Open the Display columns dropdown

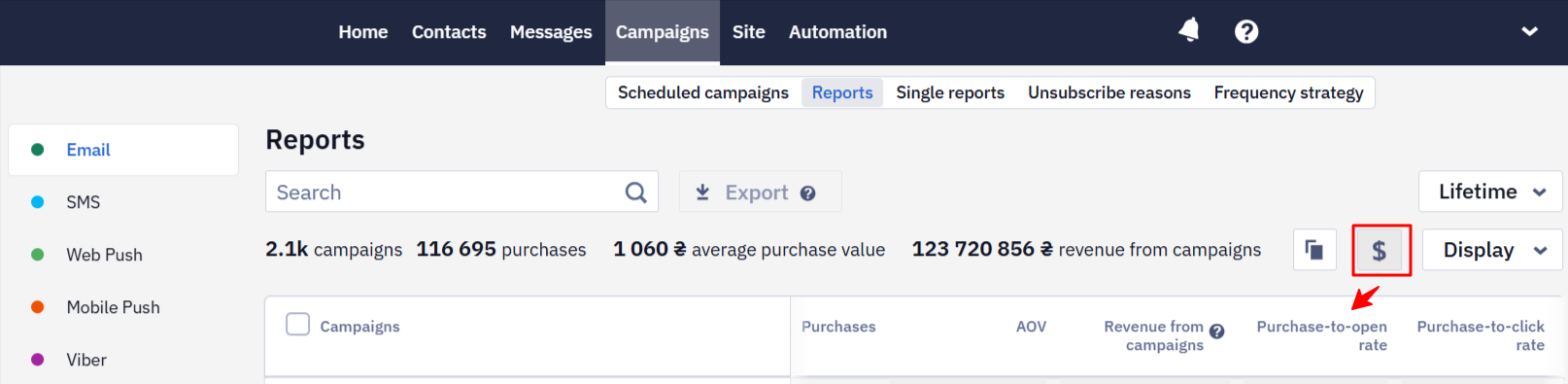1492,250
